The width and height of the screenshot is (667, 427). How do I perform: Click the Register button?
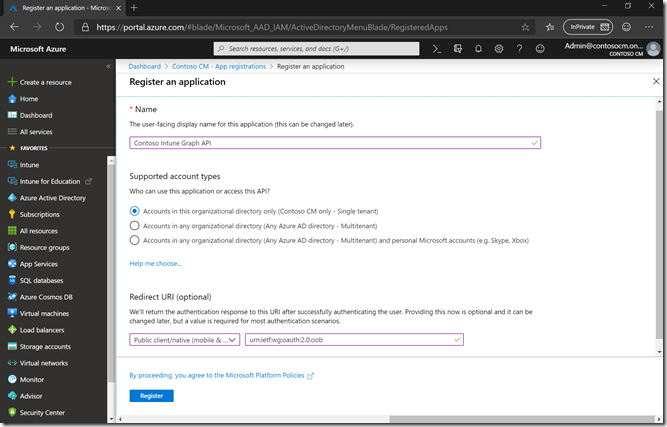(x=151, y=396)
